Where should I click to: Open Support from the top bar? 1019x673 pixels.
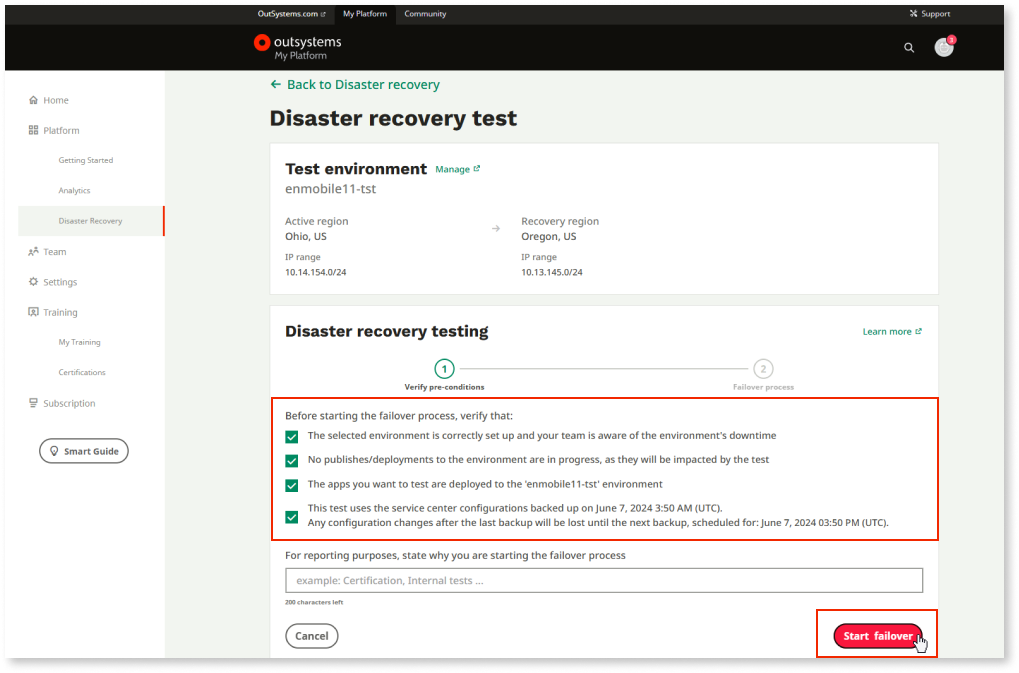coord(929,13)
